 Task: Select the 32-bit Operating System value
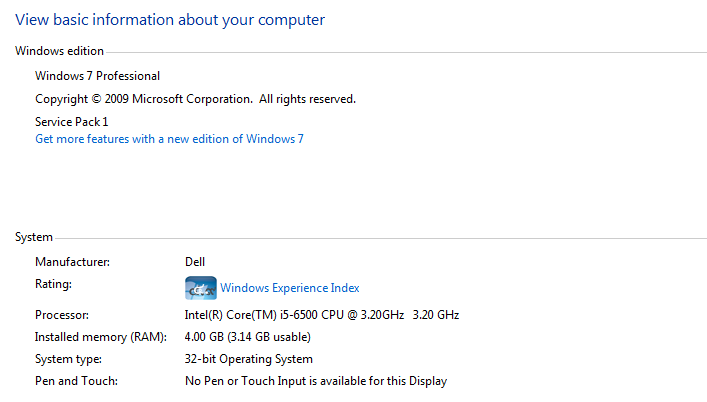[248, 359]
